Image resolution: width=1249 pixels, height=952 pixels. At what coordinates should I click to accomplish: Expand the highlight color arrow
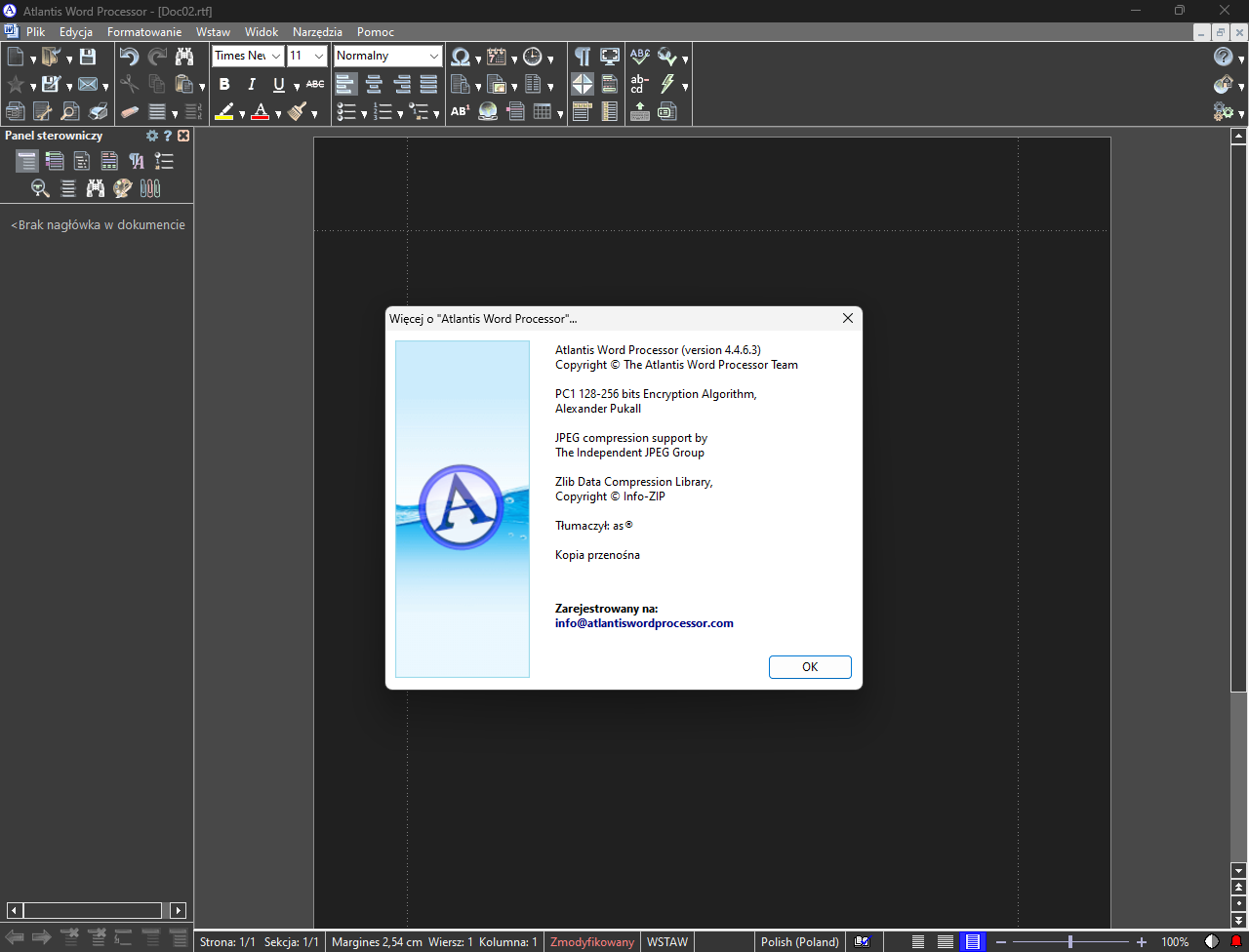point(242,113)
